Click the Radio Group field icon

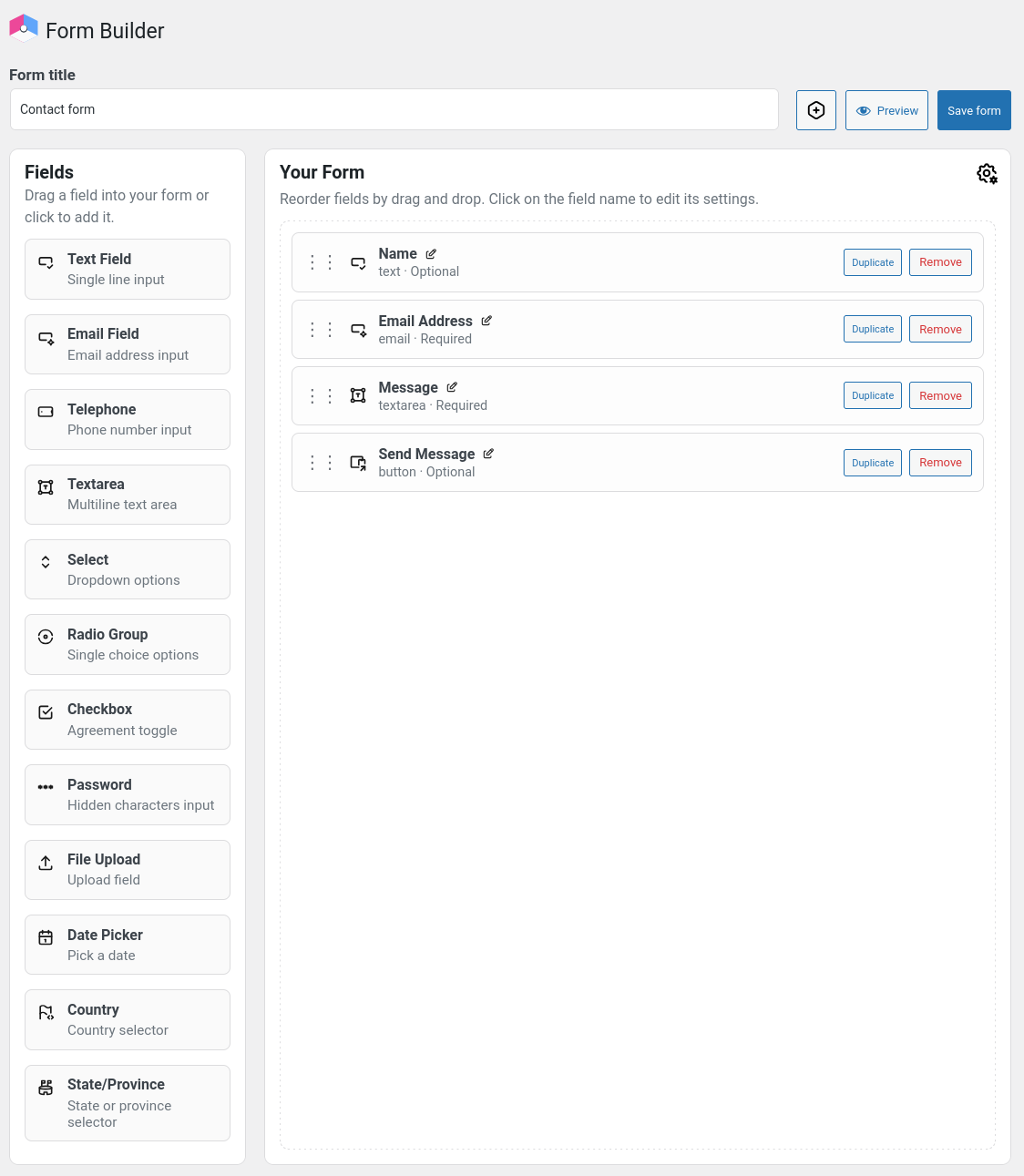point(46,638)
